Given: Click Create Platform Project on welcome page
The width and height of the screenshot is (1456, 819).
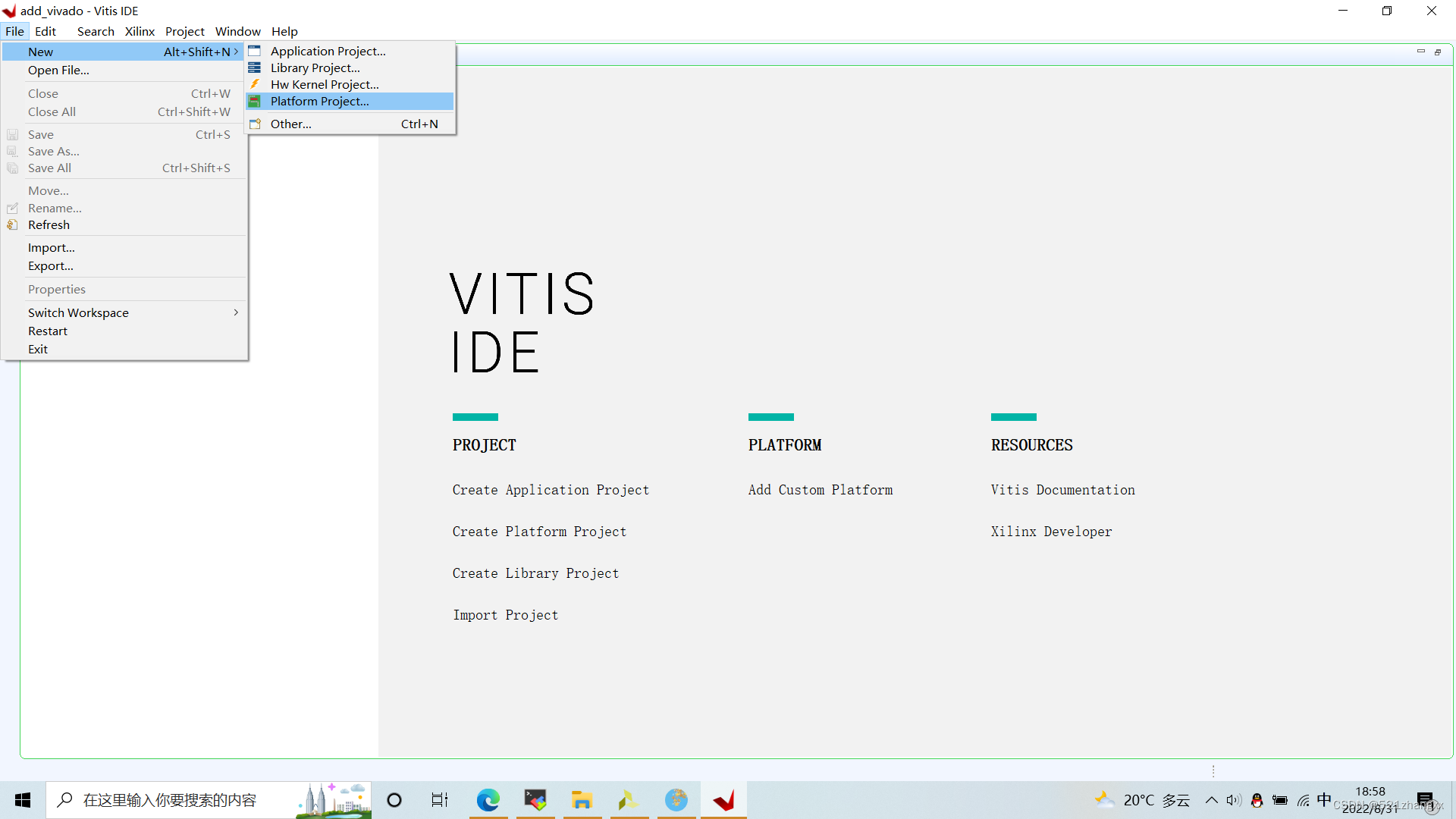Looking at the screenshot, I should click(x=539, y=532).
